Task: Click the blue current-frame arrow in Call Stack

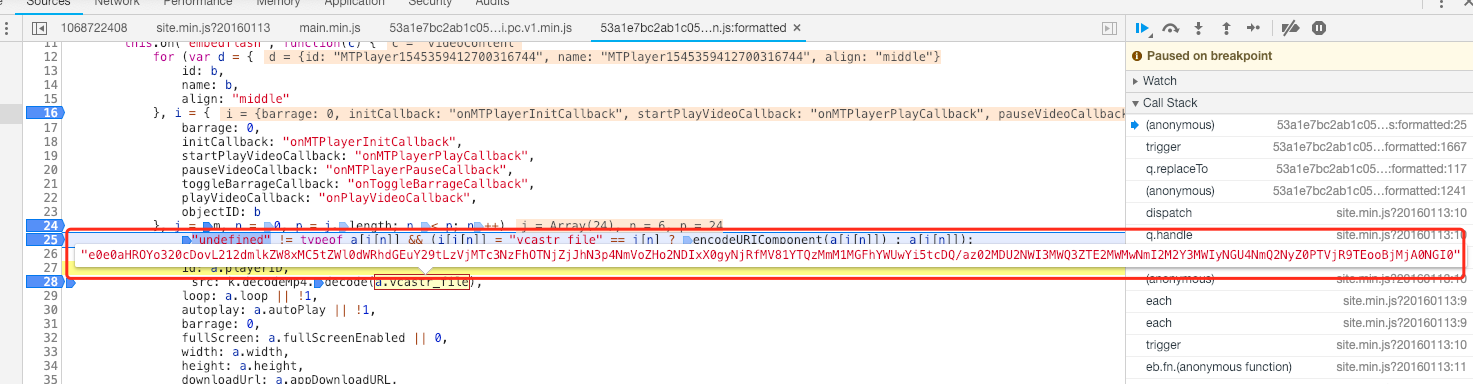Action: 1135,125
